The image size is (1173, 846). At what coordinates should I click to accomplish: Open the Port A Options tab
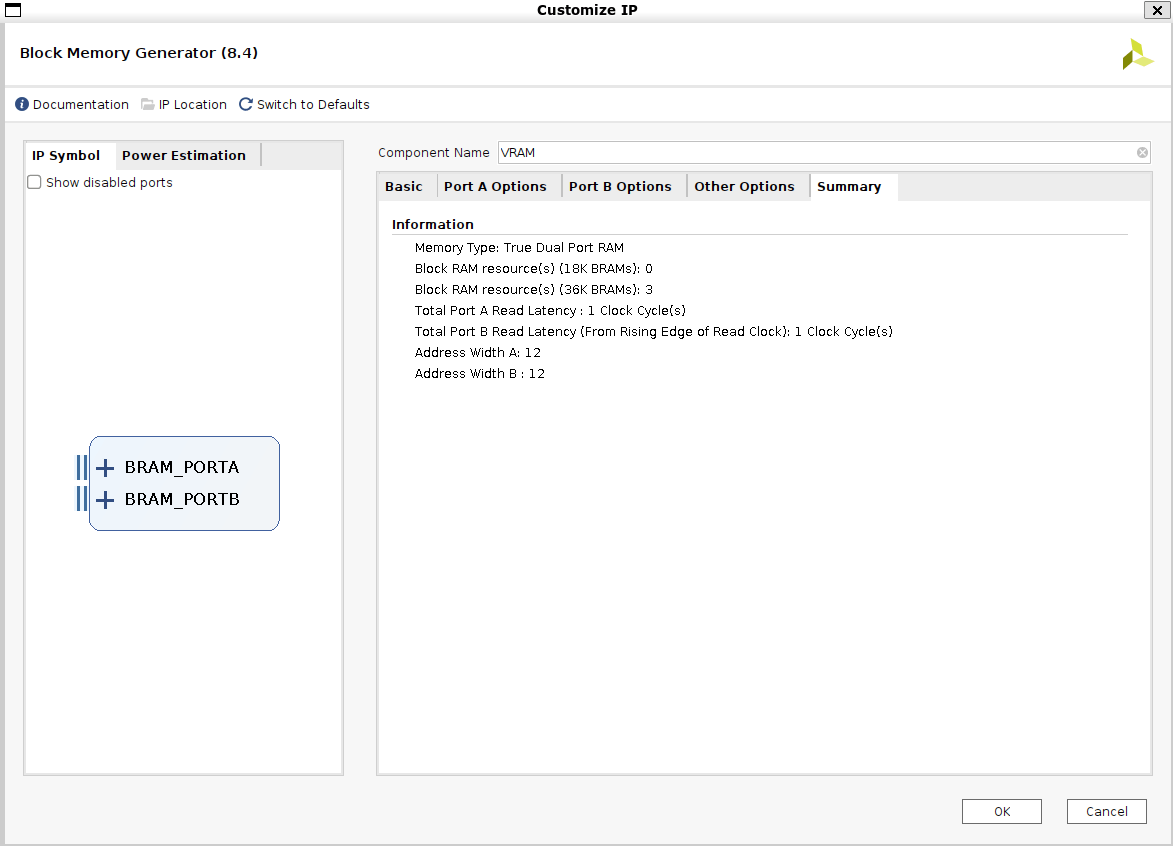tap(495, 186)
